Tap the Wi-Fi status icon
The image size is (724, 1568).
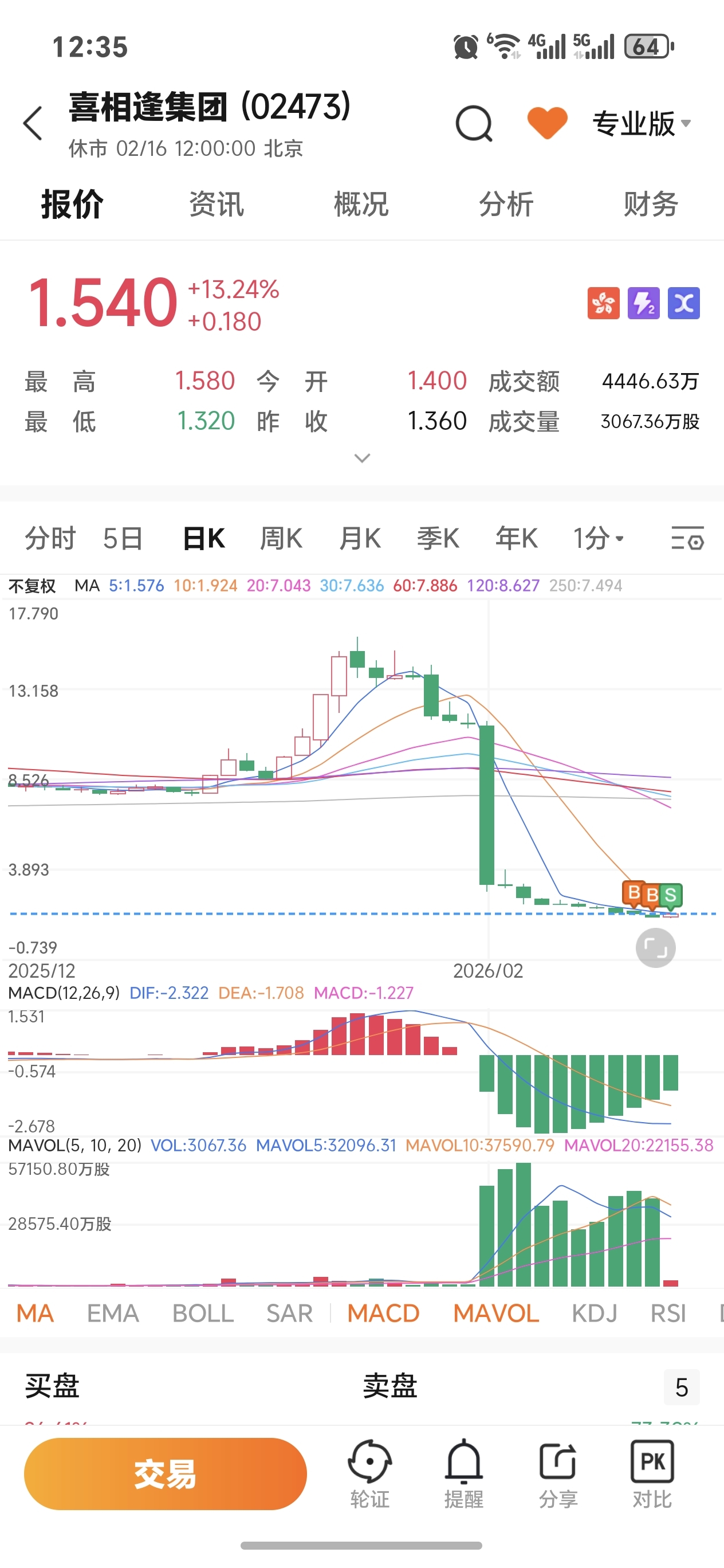tap(505, 46)
